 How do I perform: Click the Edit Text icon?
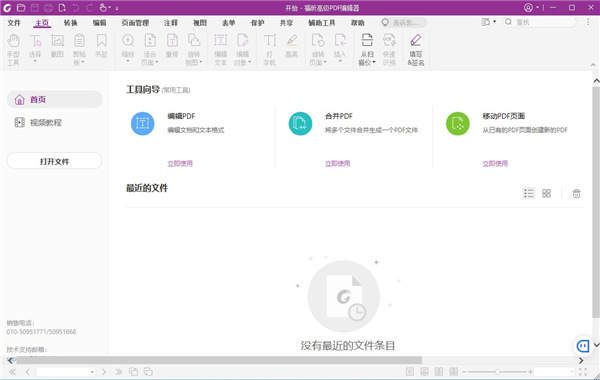(220, 41)
